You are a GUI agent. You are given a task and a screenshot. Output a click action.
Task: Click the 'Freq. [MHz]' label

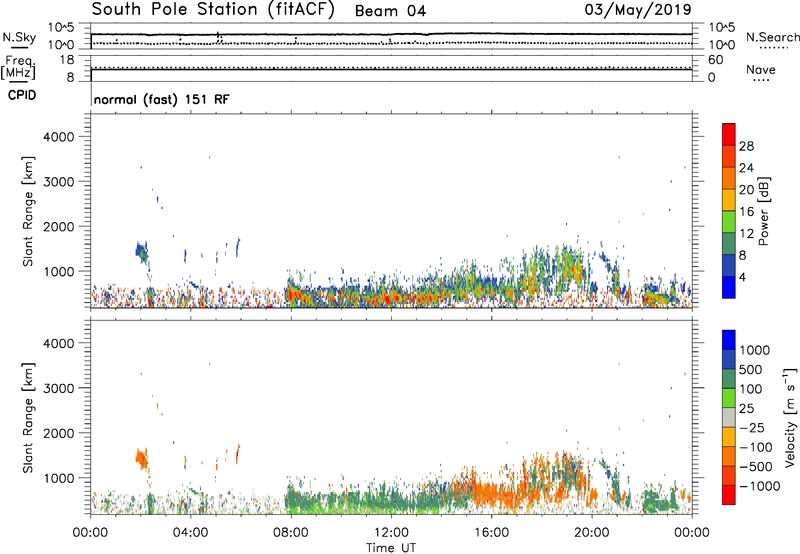pos(18,67)
